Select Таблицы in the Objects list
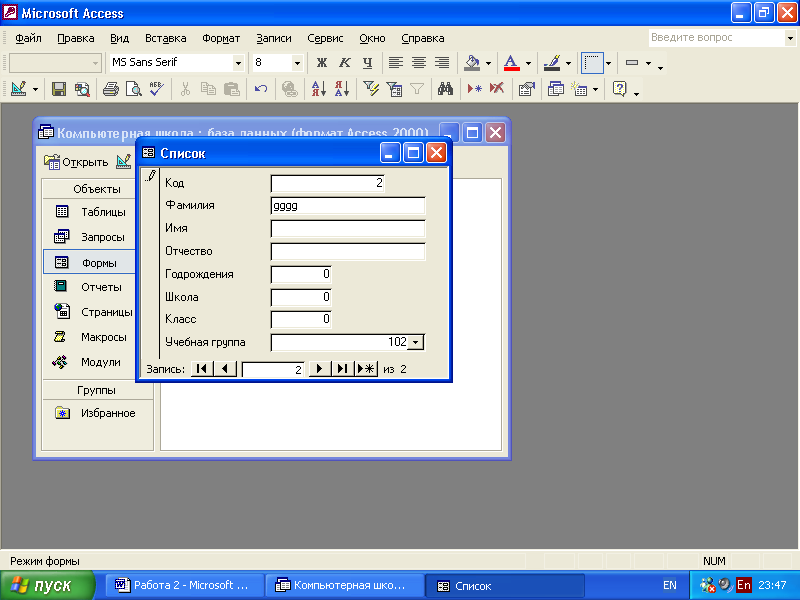Screen dimensions: 800x600 pyautogui.click(x=90, y=212)
